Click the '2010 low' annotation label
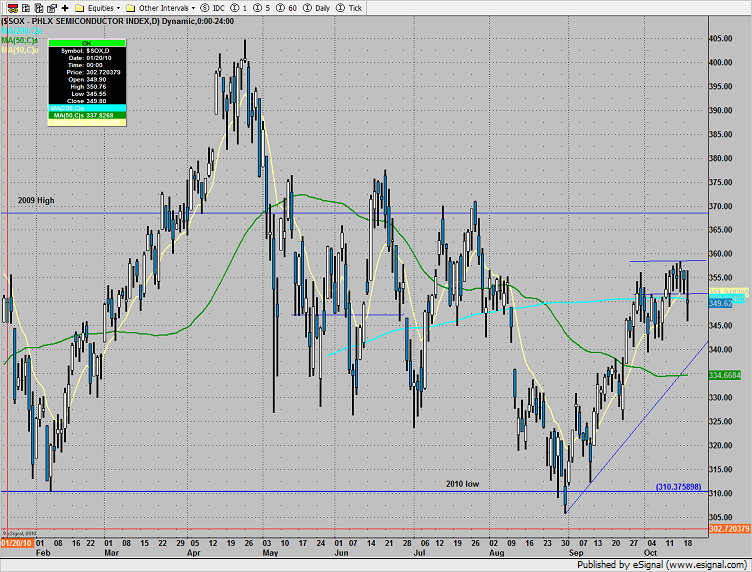 click(462, 484)
